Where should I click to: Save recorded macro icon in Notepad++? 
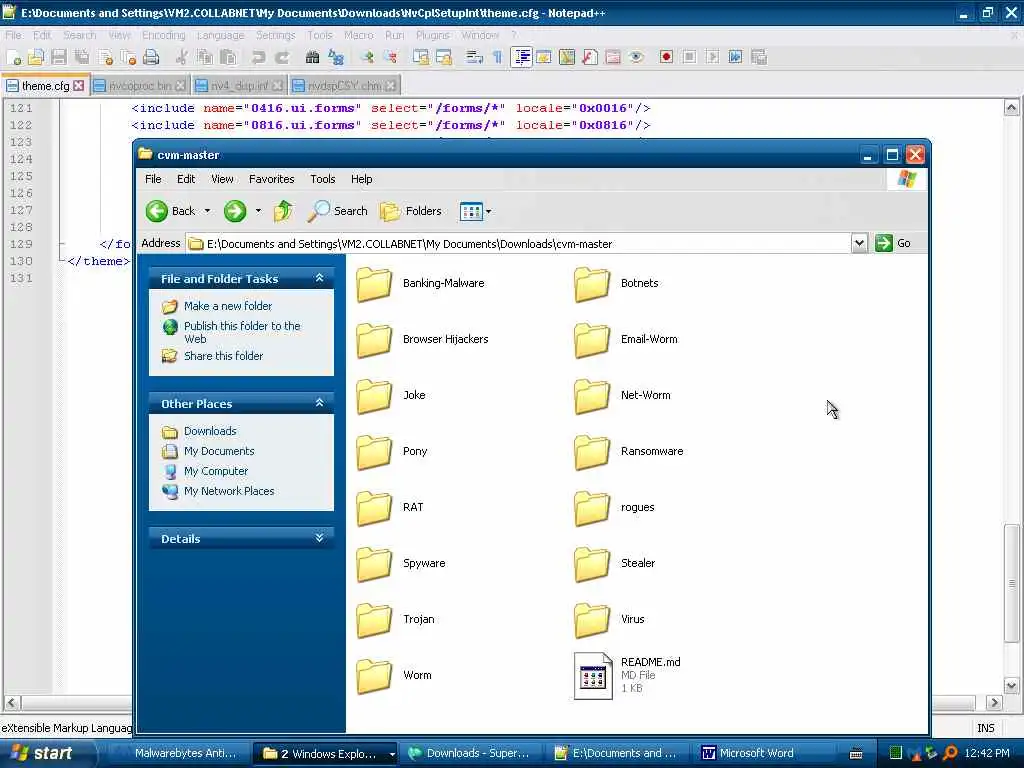pyautogui.click(x=759, y=57)
